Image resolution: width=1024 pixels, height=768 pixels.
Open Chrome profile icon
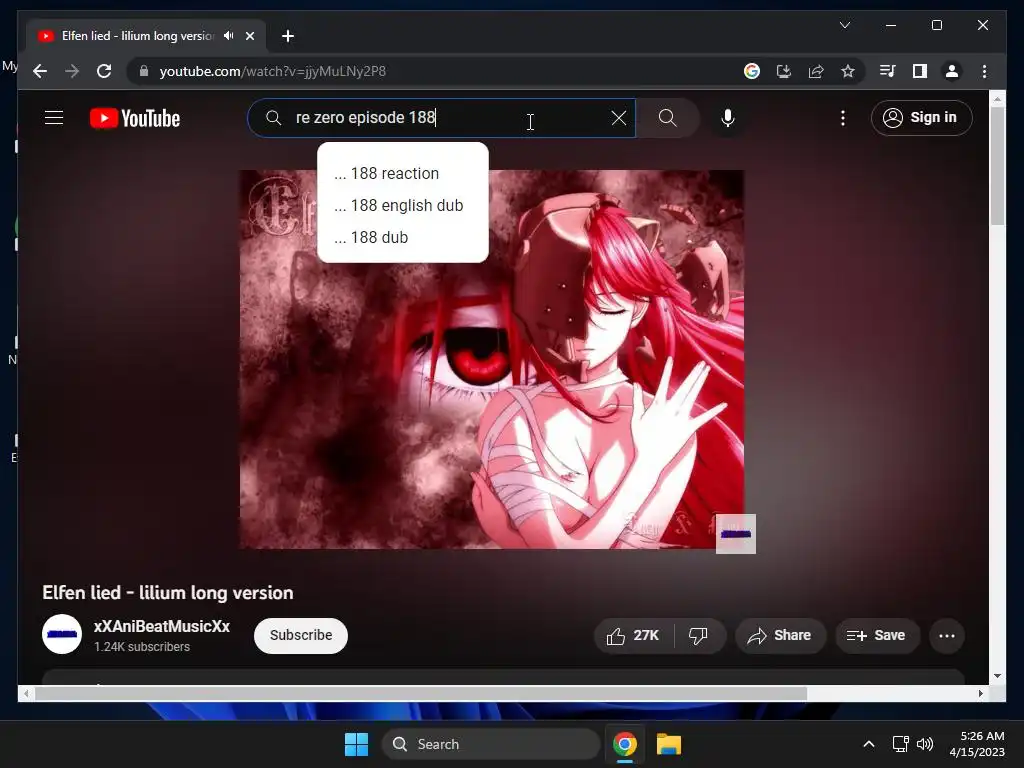pos(952,71)
